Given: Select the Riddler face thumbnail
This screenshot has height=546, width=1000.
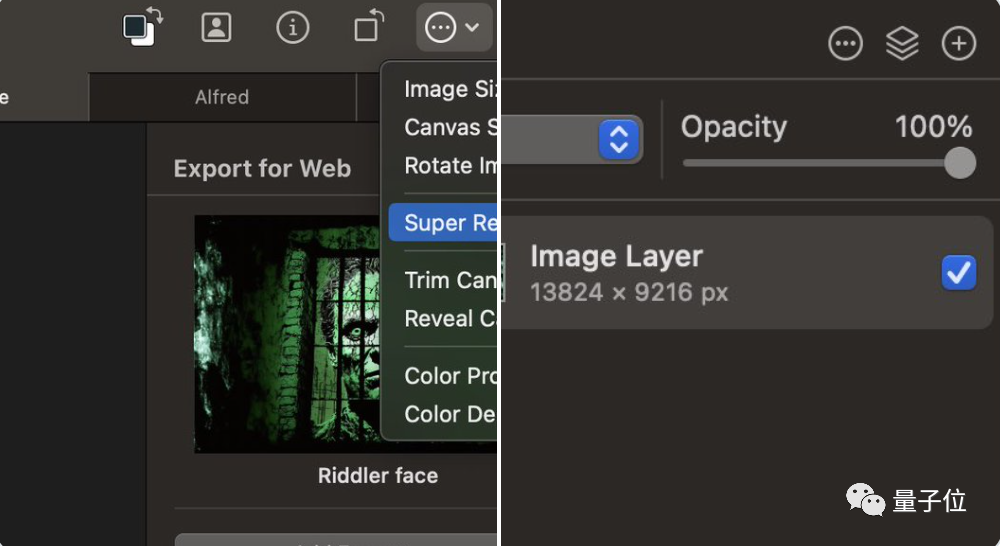Looking at the screenshot, I should click(345, 334).
